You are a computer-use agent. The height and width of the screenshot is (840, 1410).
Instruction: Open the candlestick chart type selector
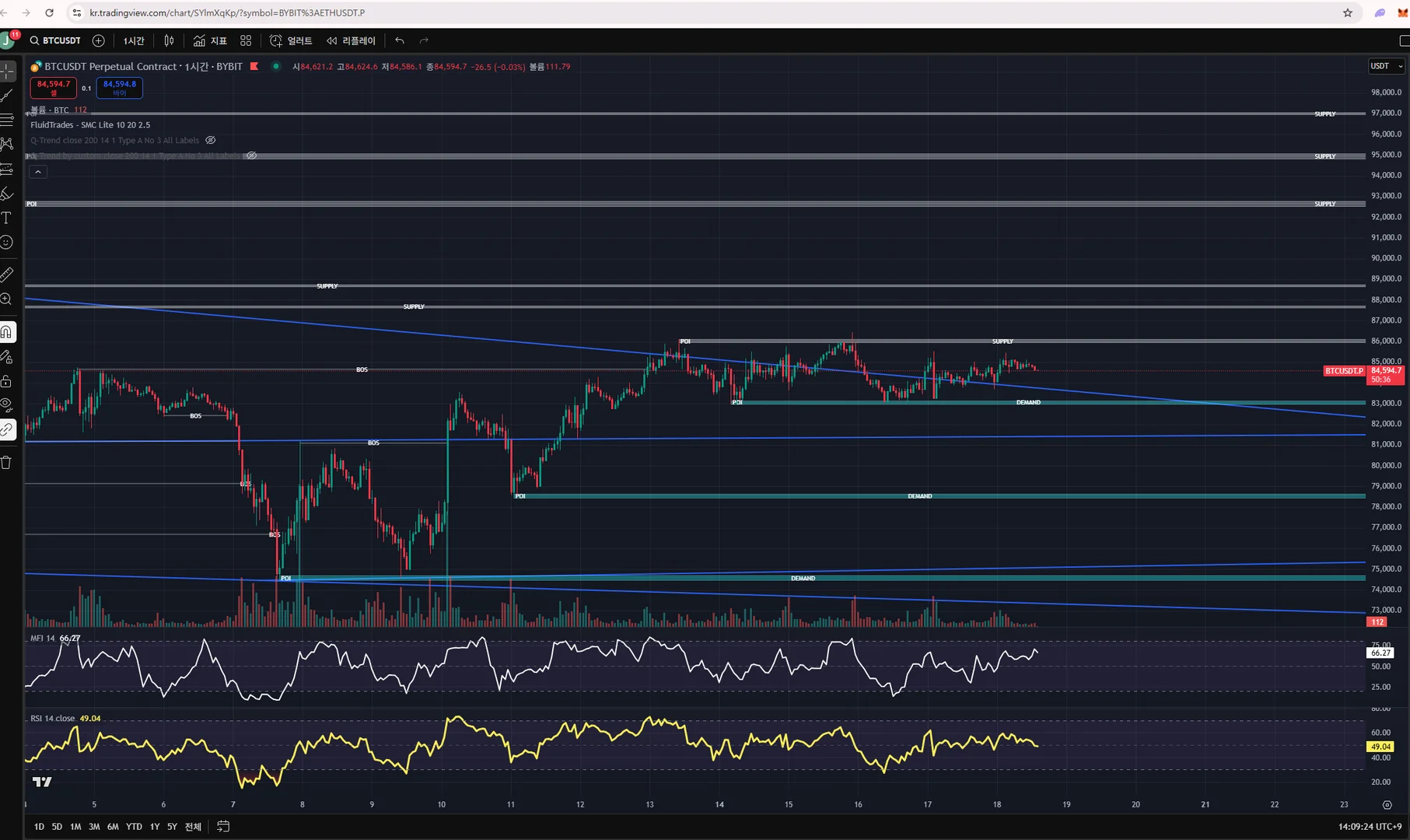point(169,40)
